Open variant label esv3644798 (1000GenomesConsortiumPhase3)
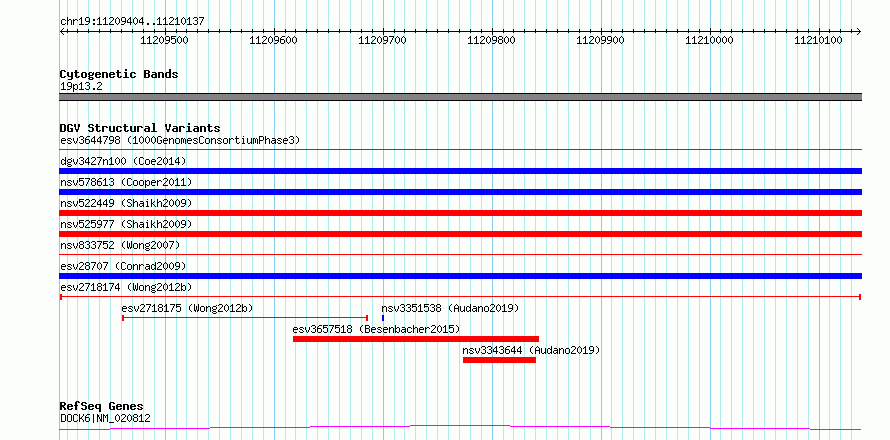Viewport: 890px width, 440px height. [x=180, y=140]
